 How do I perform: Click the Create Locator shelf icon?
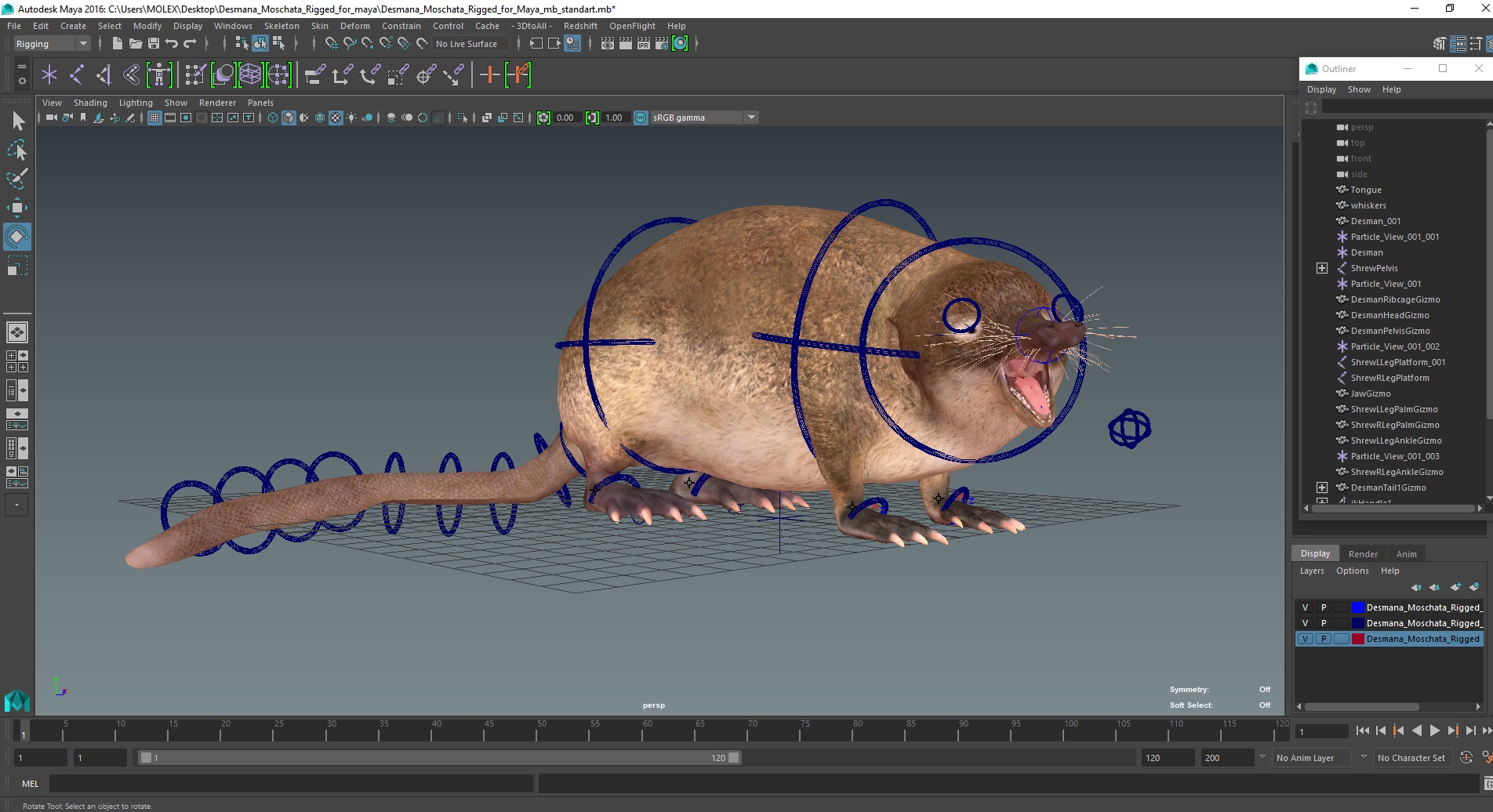tap(49, 75)
